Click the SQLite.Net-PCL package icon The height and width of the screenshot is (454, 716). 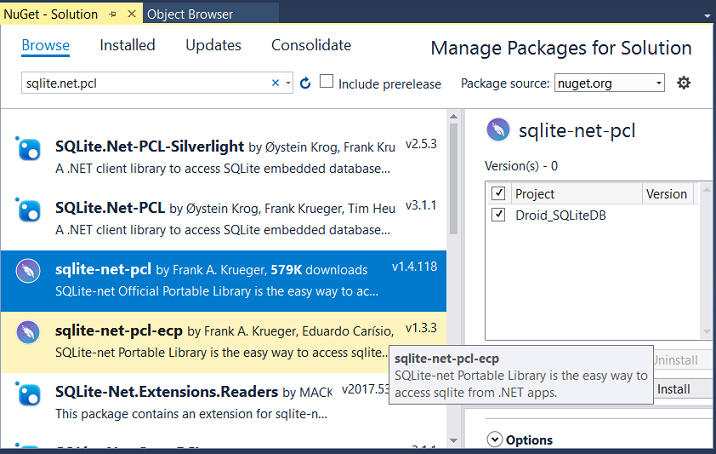[x=28, y=210]
